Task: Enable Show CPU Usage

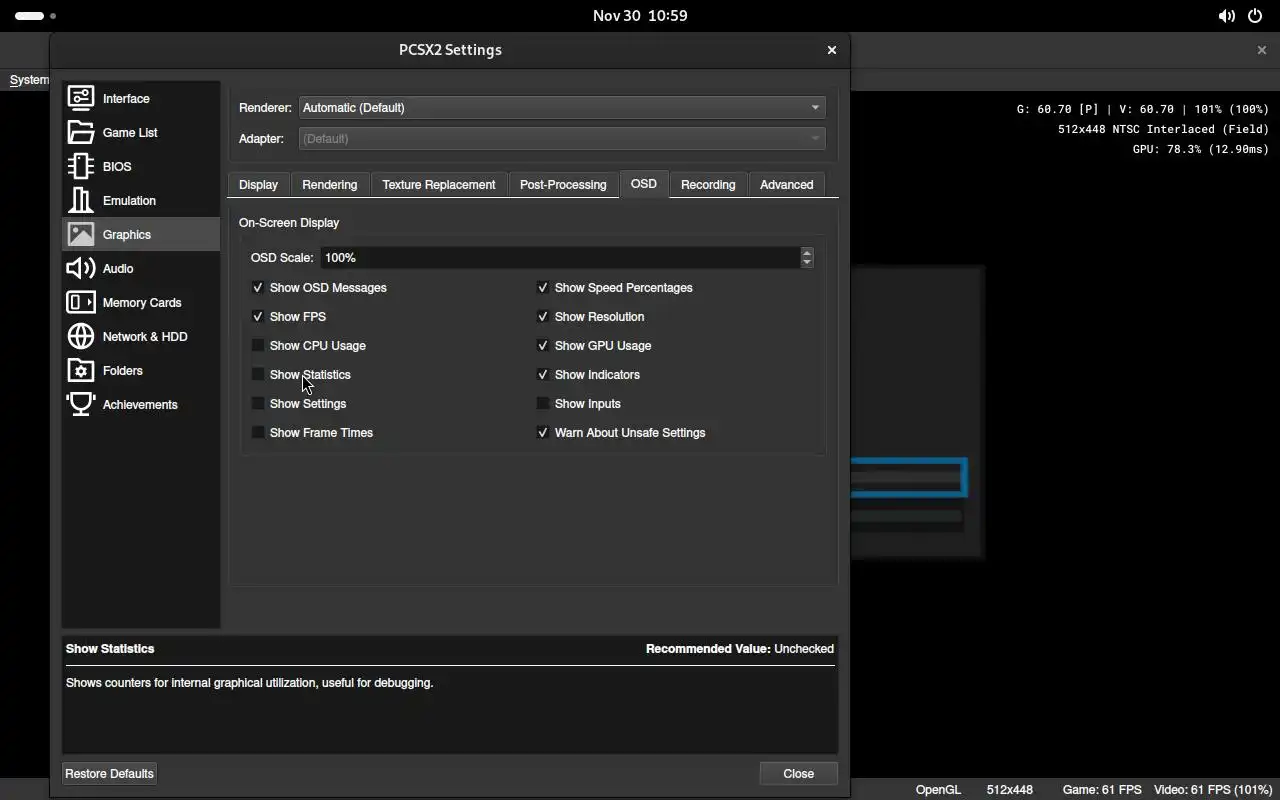Action: tap(258, 345)
